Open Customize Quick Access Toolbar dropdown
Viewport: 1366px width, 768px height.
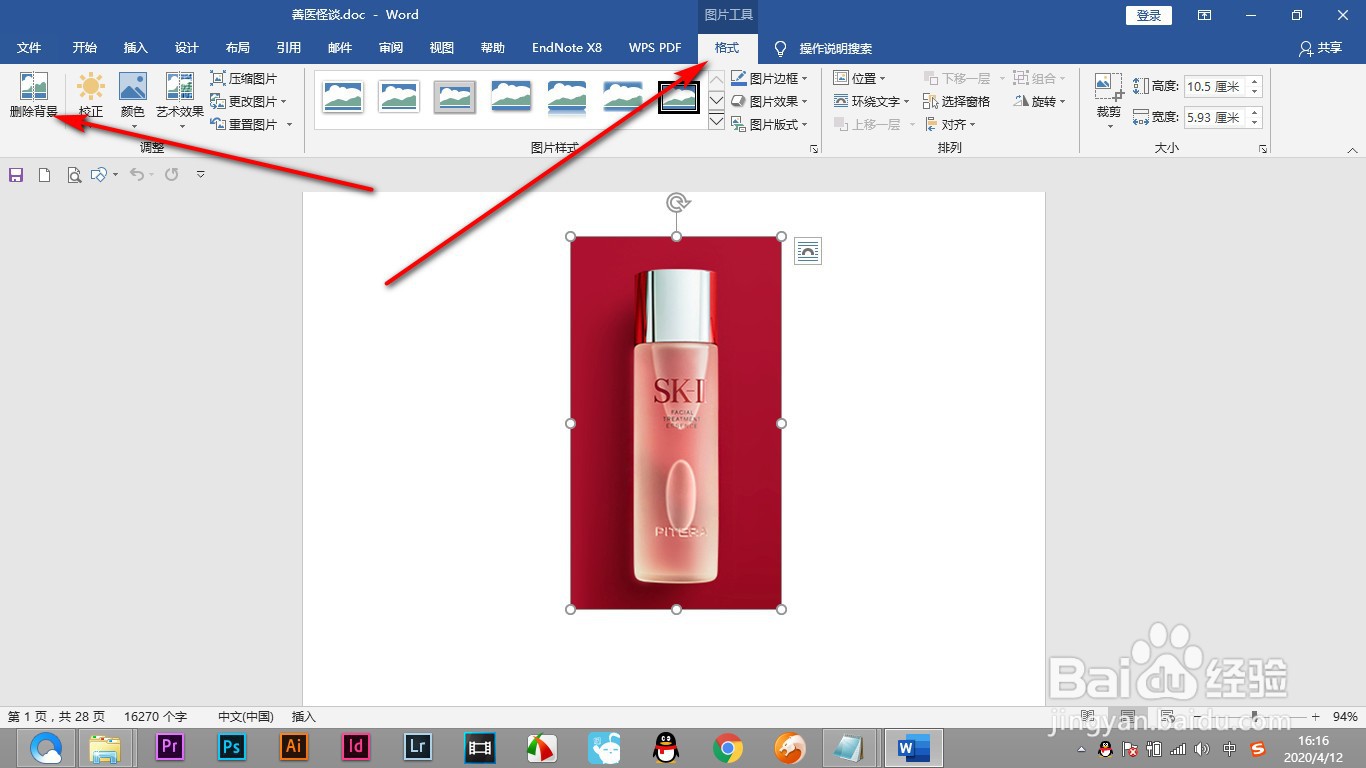[x=201, y=175]
